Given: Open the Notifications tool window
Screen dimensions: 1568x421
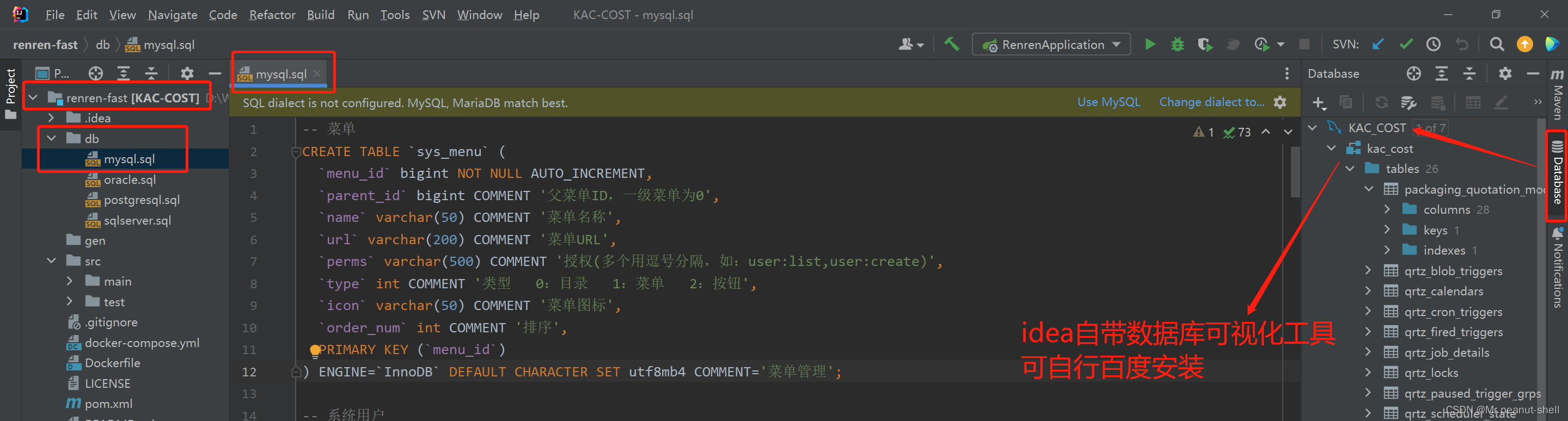Looking at the screenshot, I should (x=1557, y=268).
